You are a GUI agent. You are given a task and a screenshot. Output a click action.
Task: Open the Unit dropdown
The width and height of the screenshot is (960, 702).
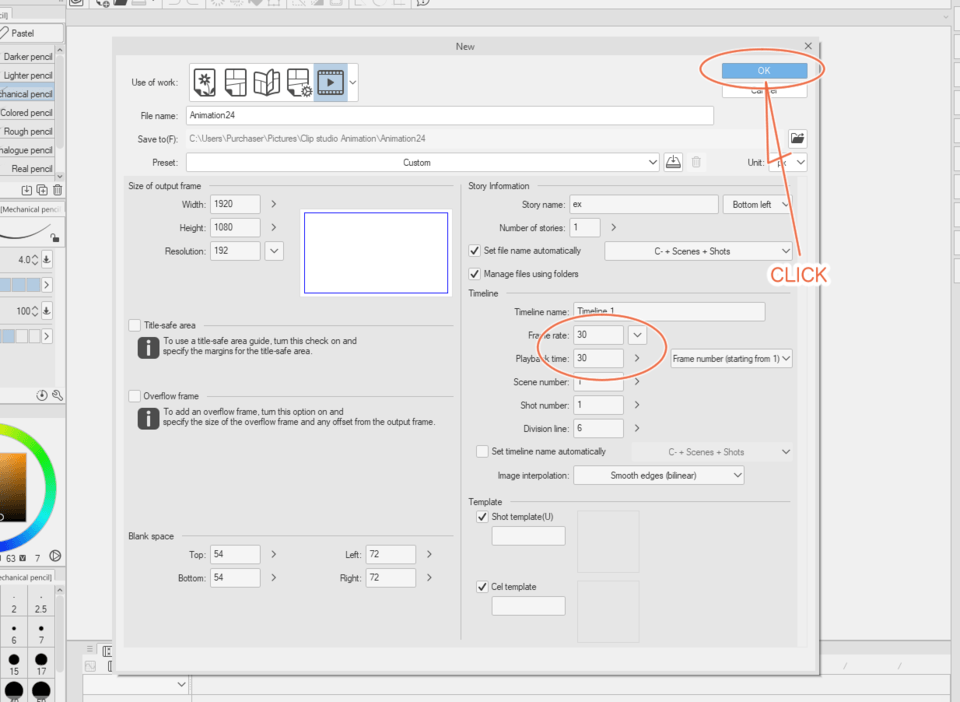[x=788, y=162]
